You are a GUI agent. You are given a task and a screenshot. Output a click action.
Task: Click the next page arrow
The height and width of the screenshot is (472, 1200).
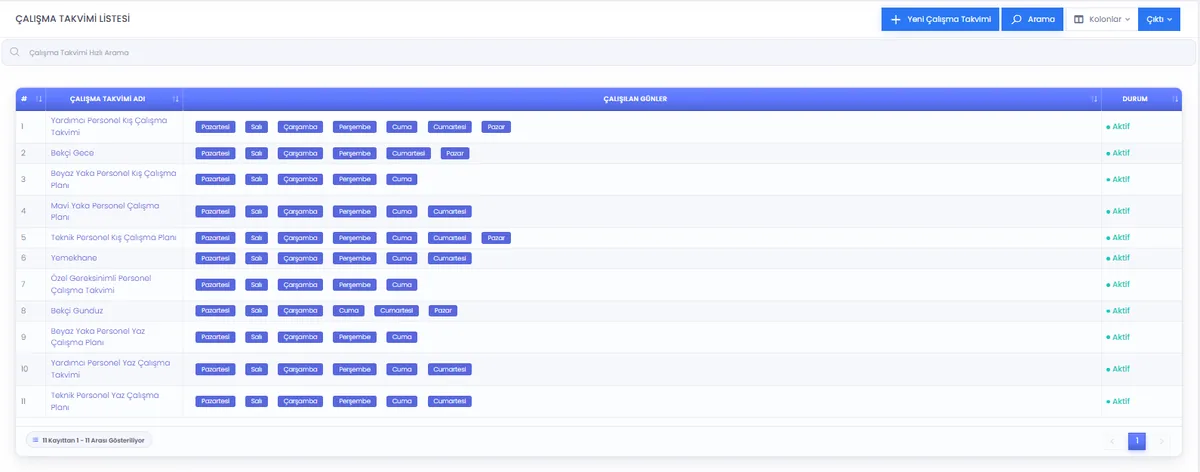(x=1161, y=441)
